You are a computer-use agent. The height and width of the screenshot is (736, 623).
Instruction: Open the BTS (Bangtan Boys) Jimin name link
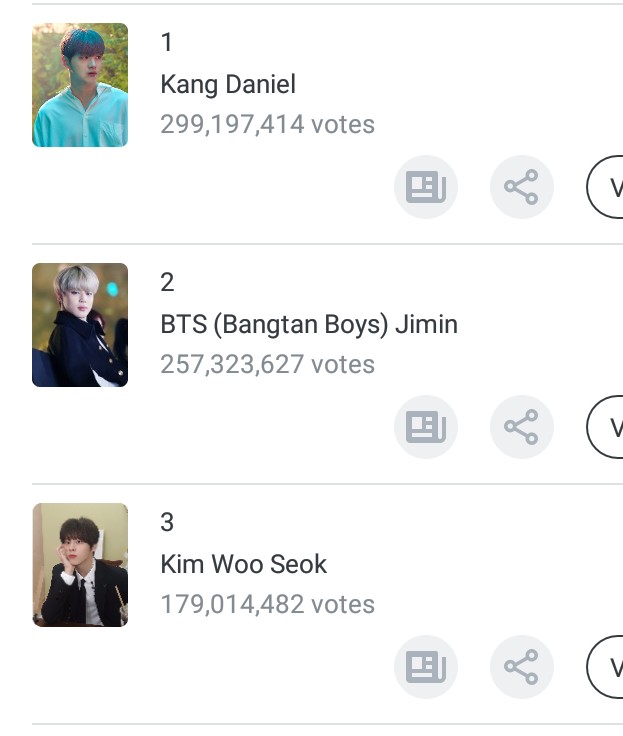(x=309, y=324)
